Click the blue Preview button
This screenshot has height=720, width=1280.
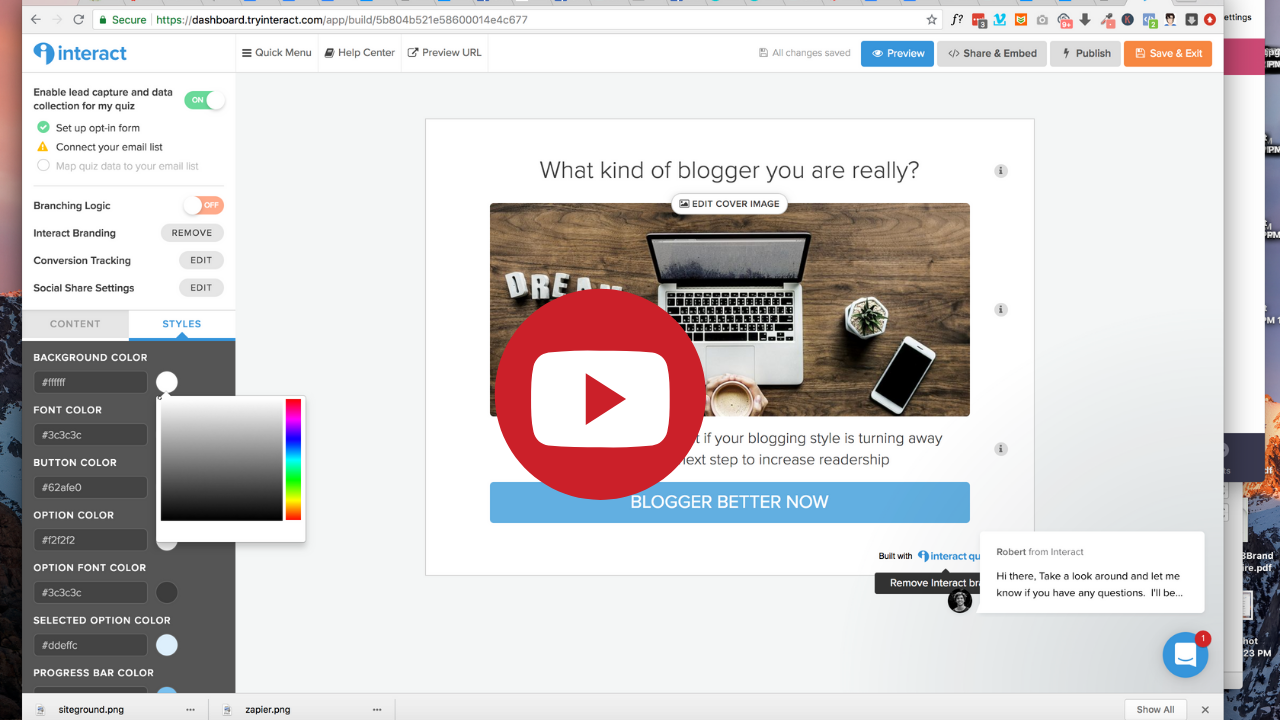(x=897, y=53)
